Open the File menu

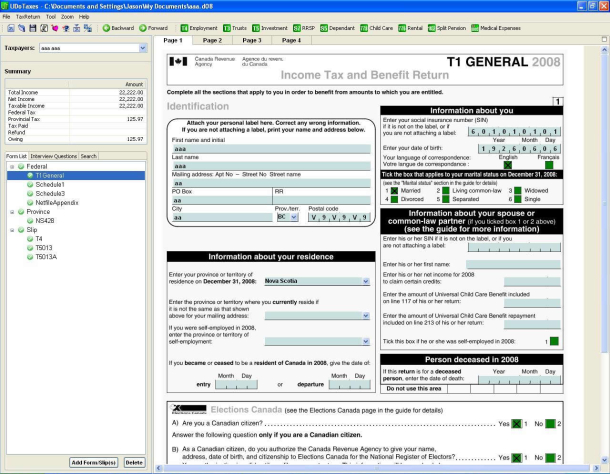(x=6, y=17)
